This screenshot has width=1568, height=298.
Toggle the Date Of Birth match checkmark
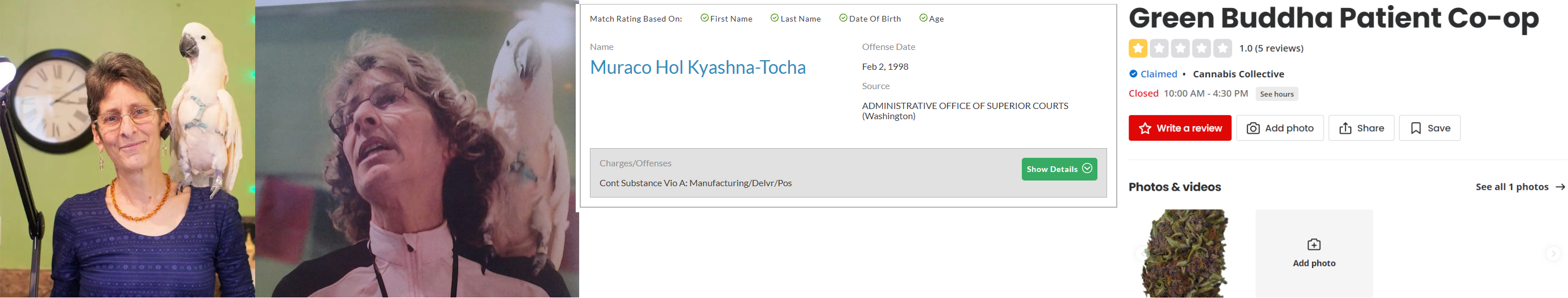(x=843, y=18)
